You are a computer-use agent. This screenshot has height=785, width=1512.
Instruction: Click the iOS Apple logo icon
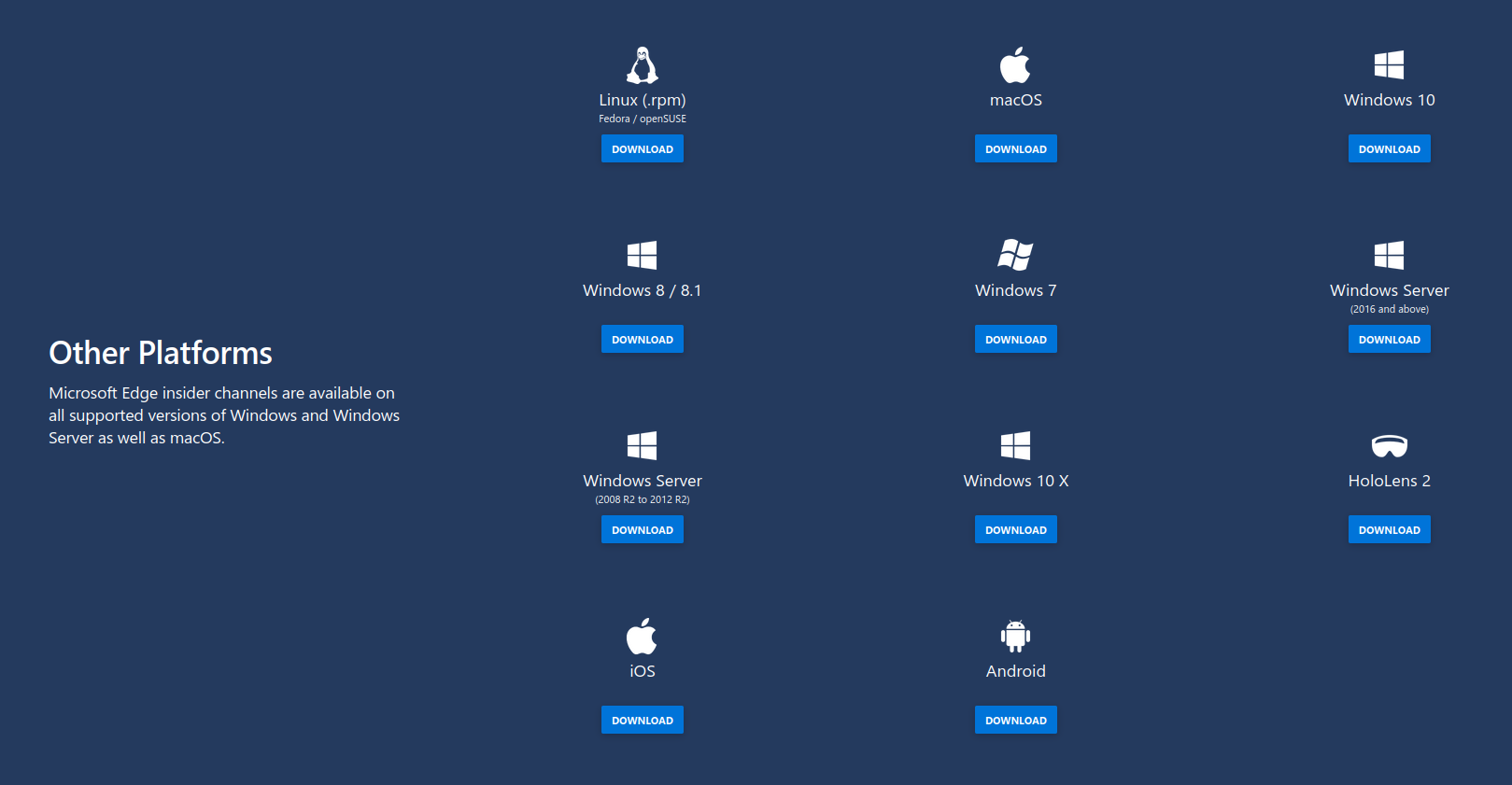click(x=642, y=636)
